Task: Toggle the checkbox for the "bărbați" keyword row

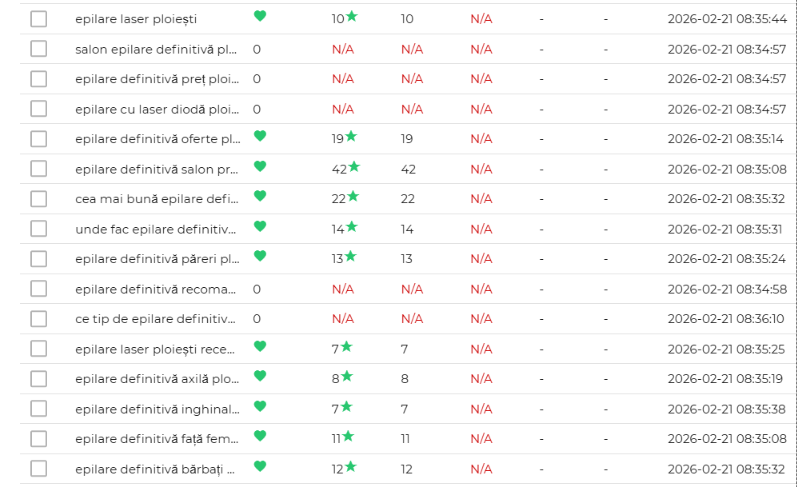Action: coord(39,469)
